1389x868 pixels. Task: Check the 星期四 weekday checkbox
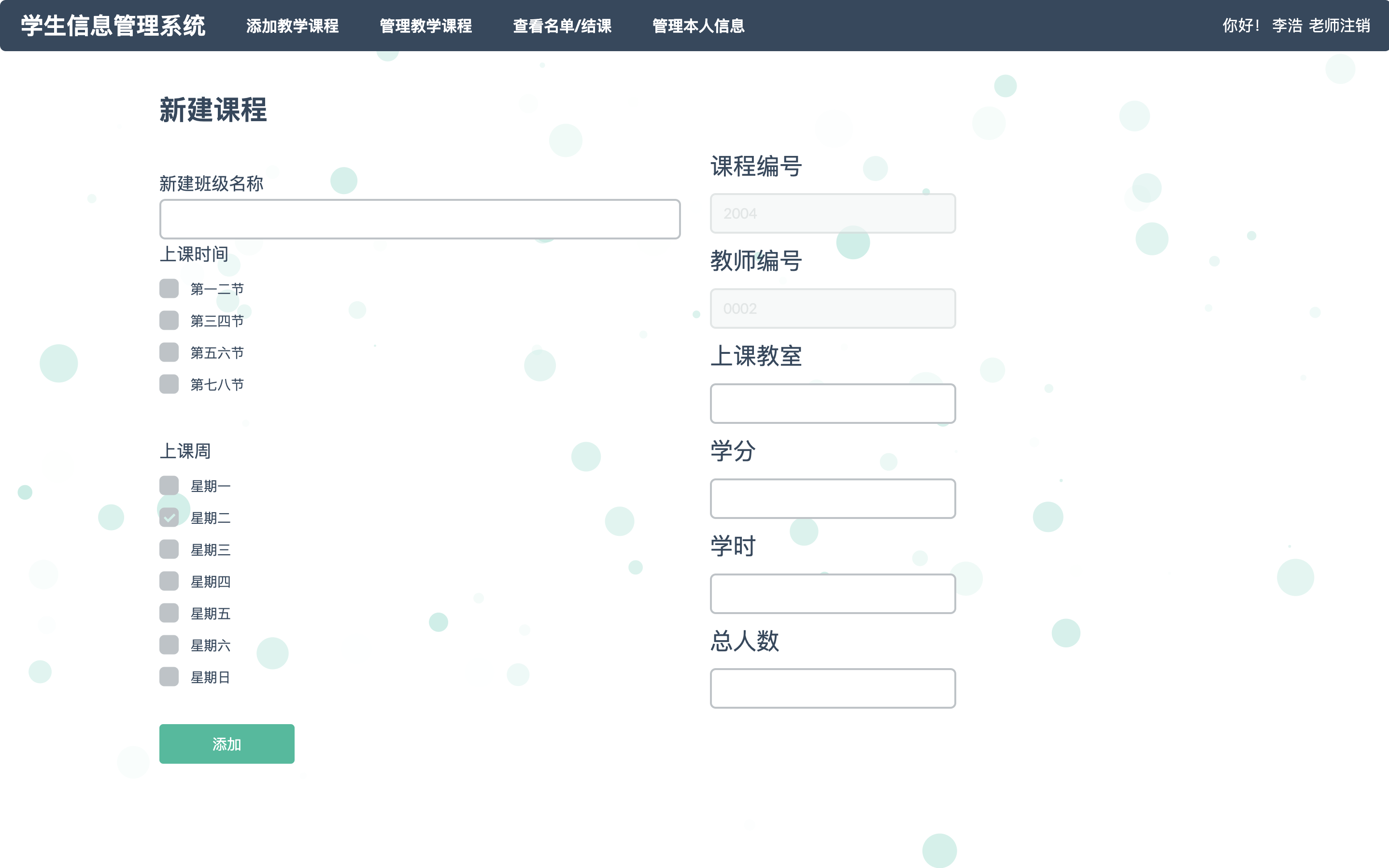tap(169, 582)
